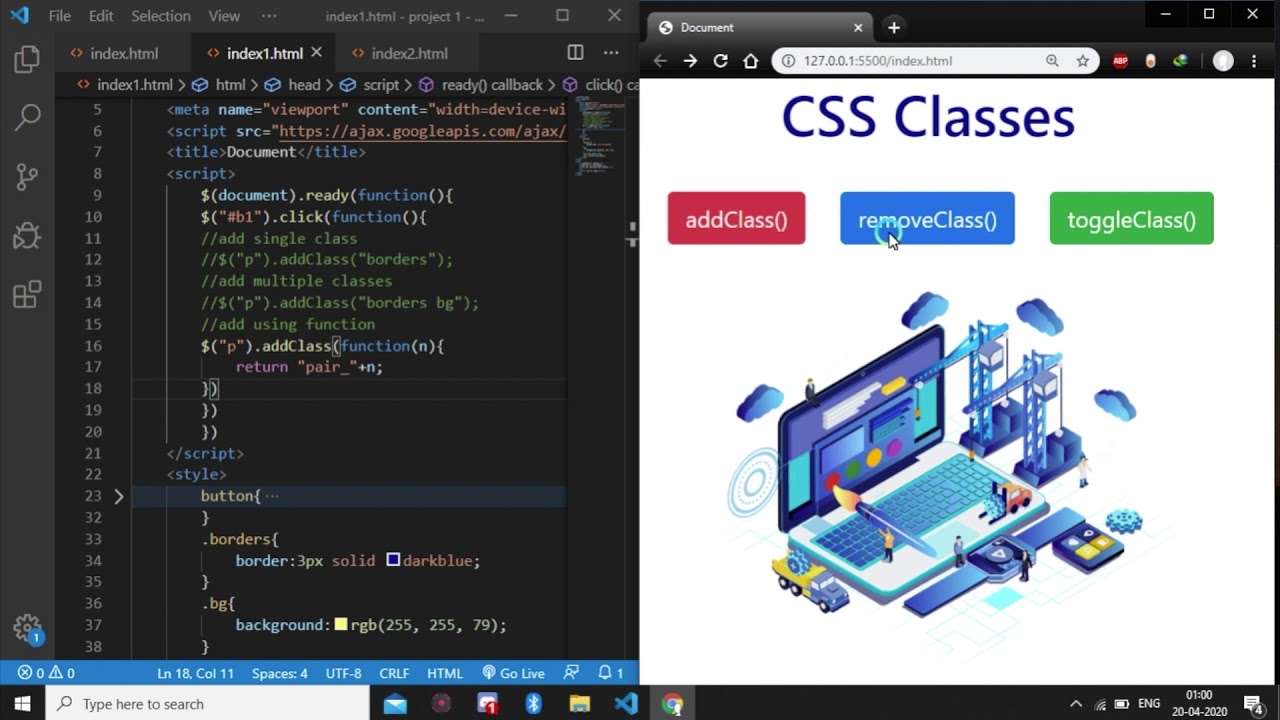
Task: Open the editor More Actions ellipsis
Action: coord(611,53)
